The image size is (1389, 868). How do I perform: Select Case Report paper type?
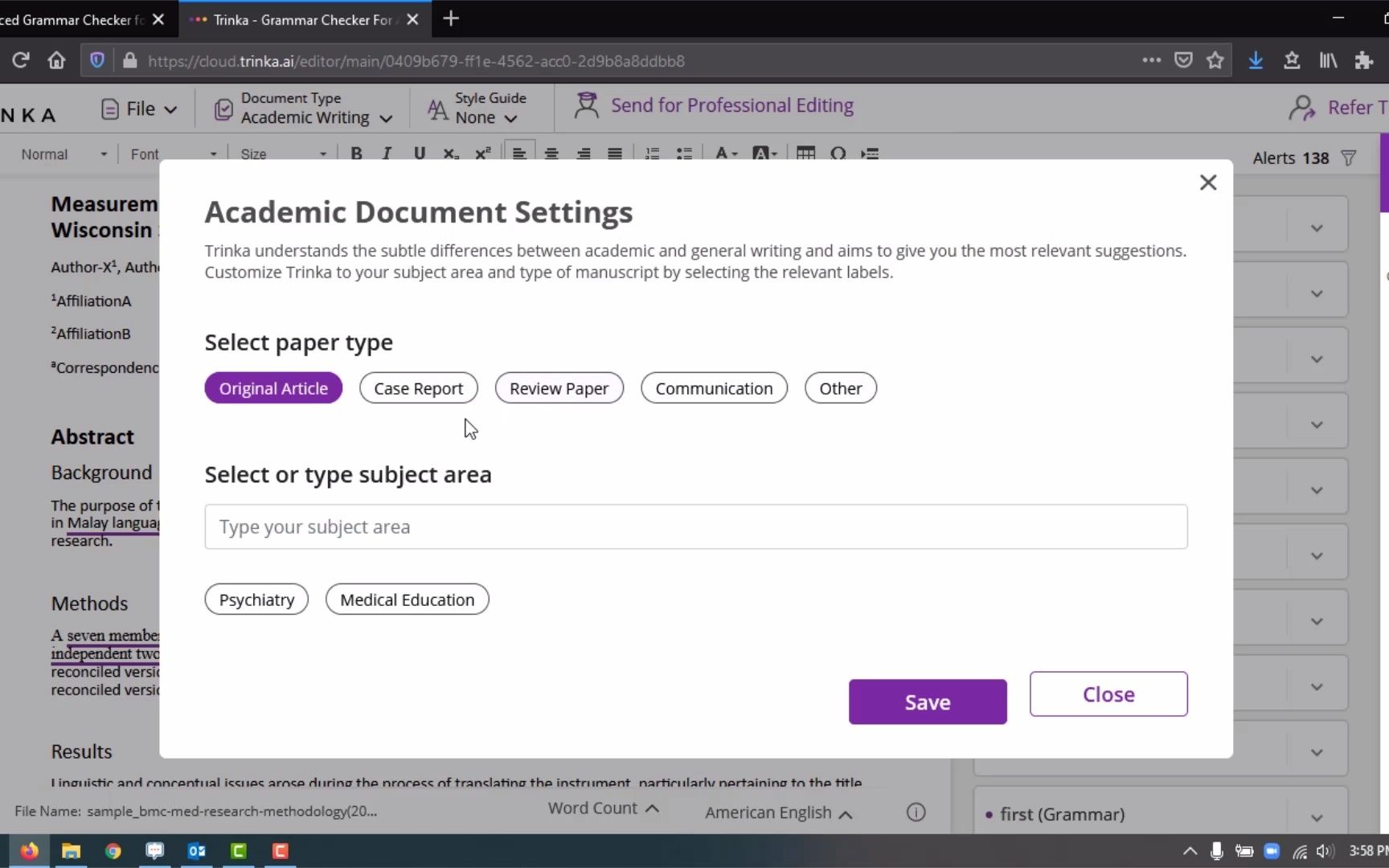pyautogui.click(x=419, y=388)
